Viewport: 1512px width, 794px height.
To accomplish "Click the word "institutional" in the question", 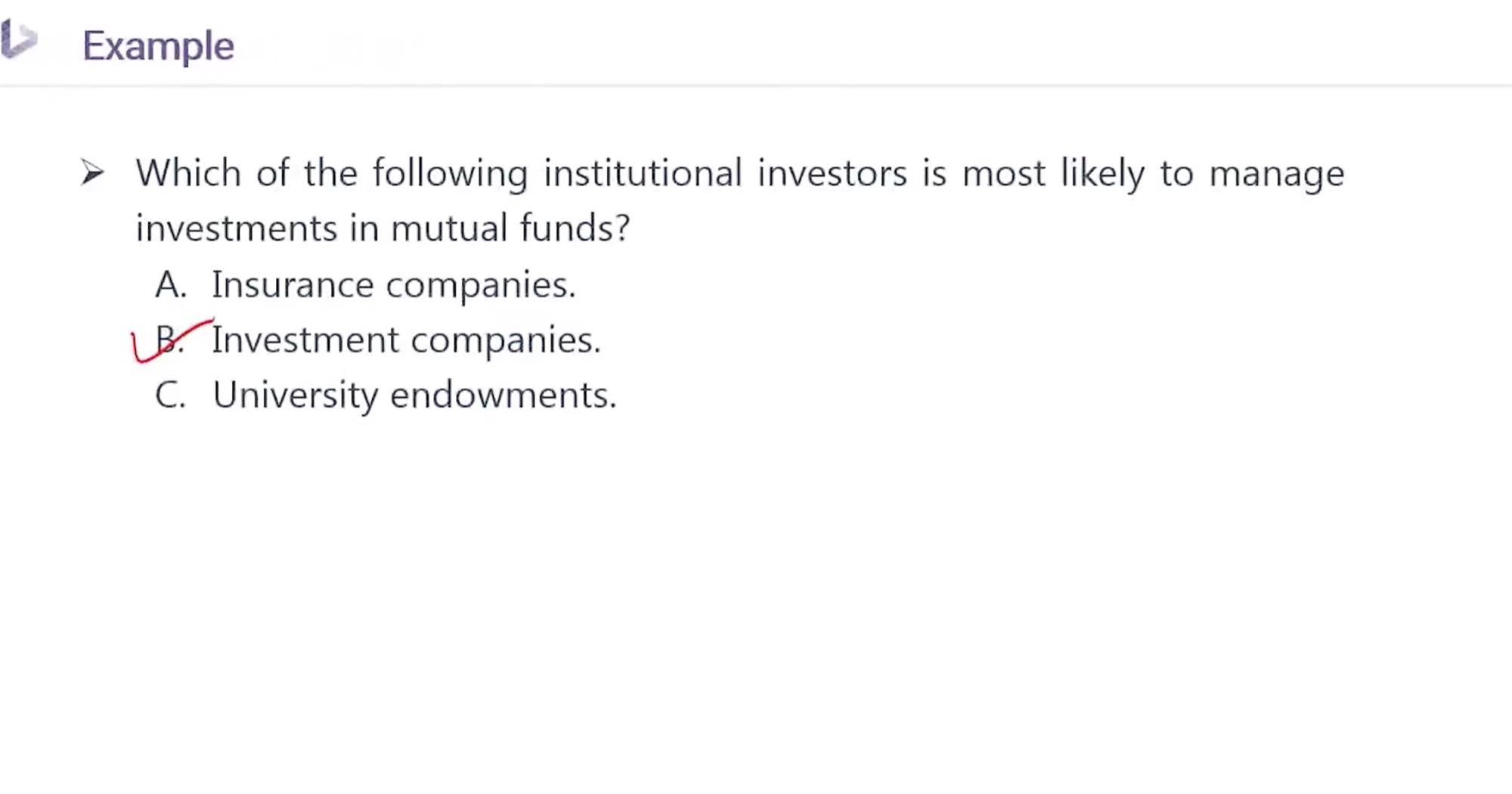I will click(643, 173).
